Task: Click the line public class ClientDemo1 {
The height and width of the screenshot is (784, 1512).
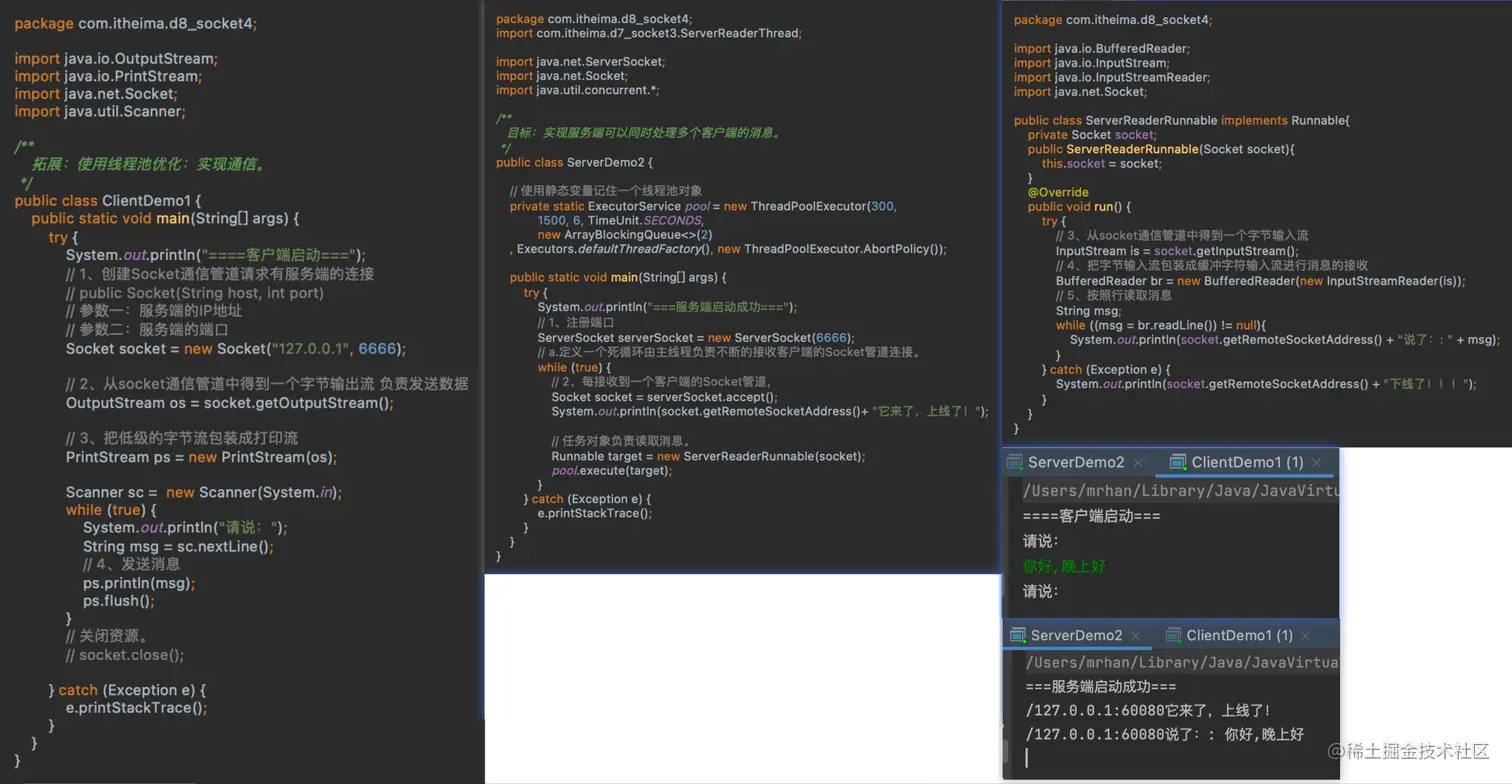Action: point(108,200)
